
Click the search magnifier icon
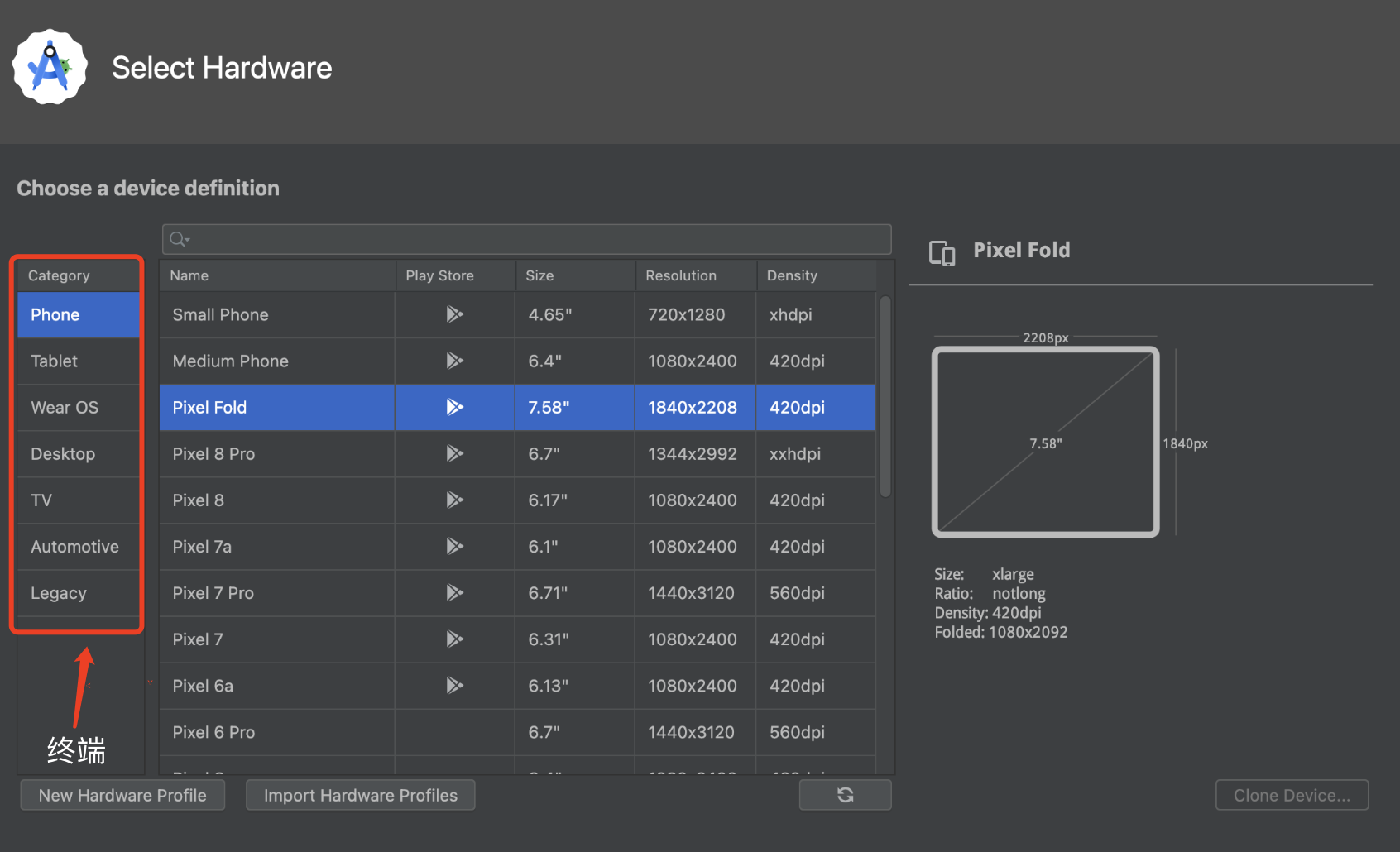point(179,239)
